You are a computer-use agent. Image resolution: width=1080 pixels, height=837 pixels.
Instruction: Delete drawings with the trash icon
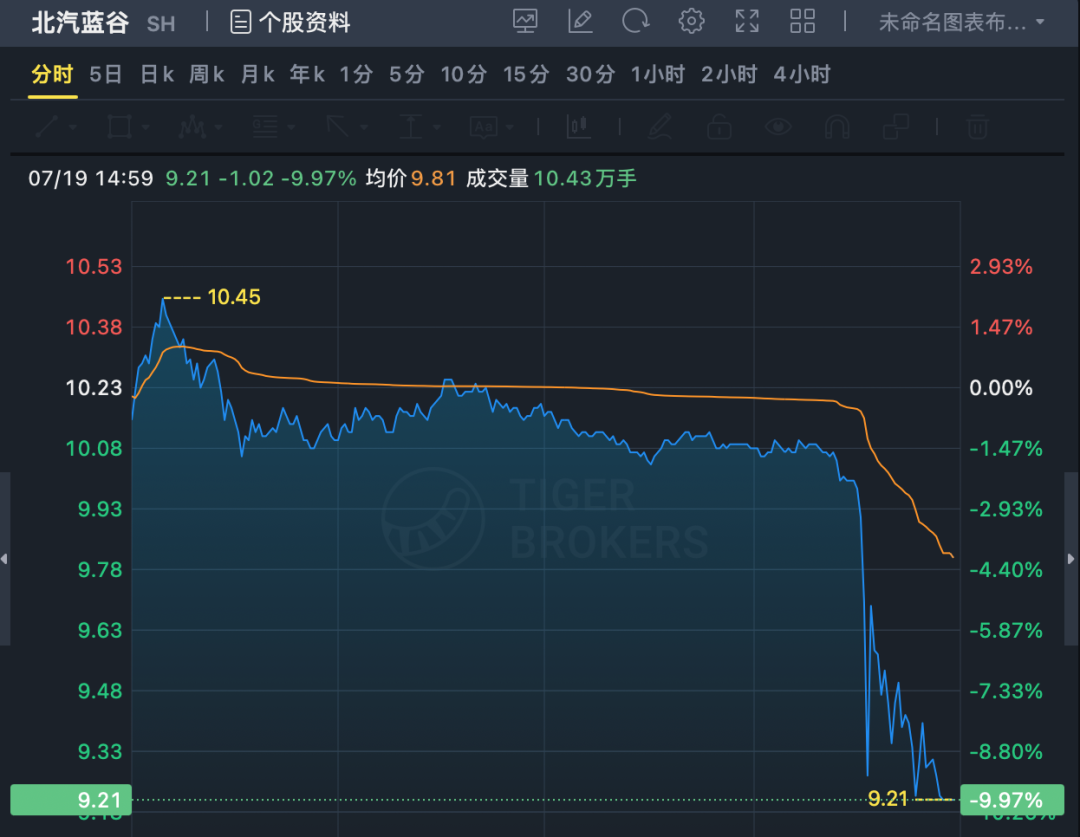(x=977, y=127)
